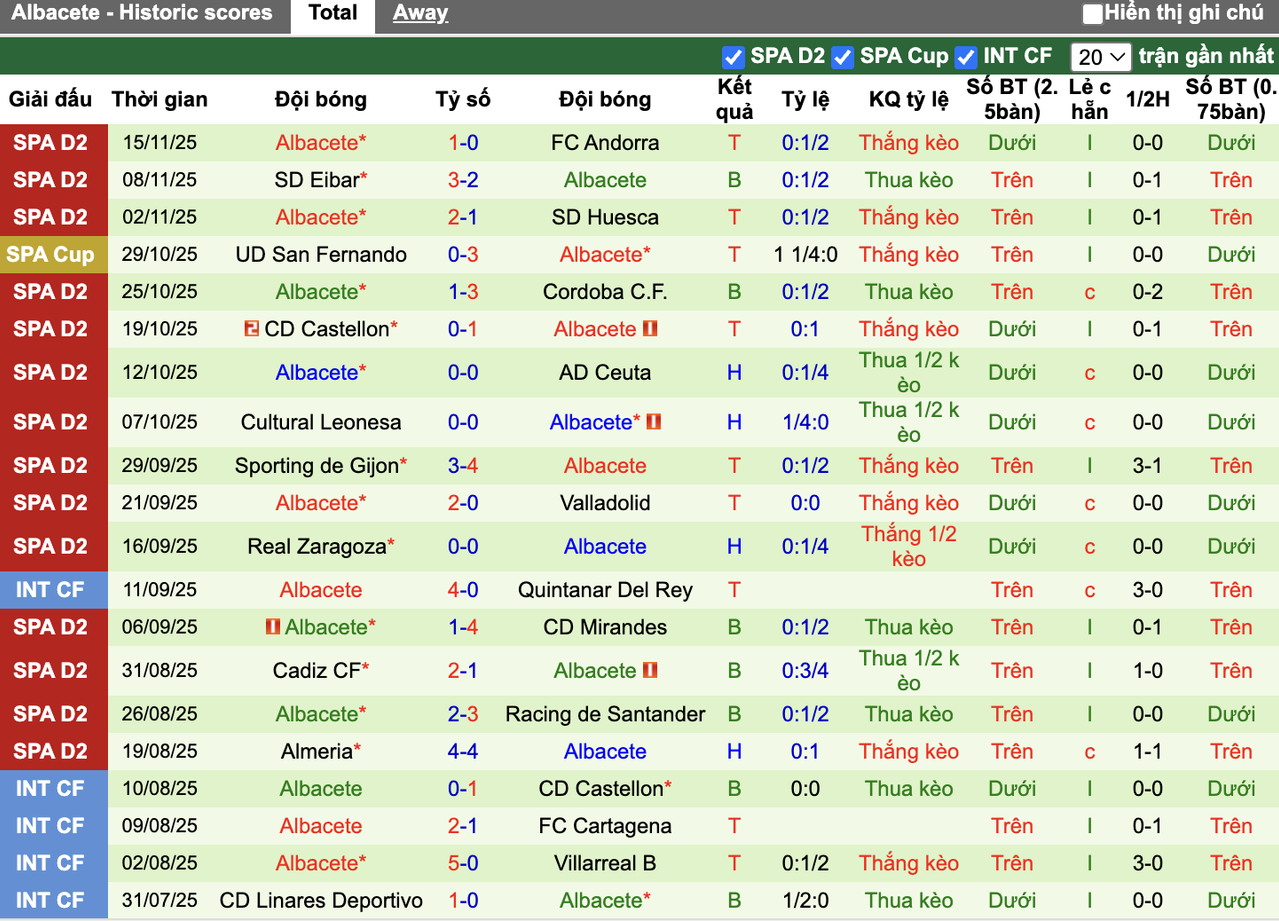
Task: Click the date 21/09/25
Action: tap(160, 503)
